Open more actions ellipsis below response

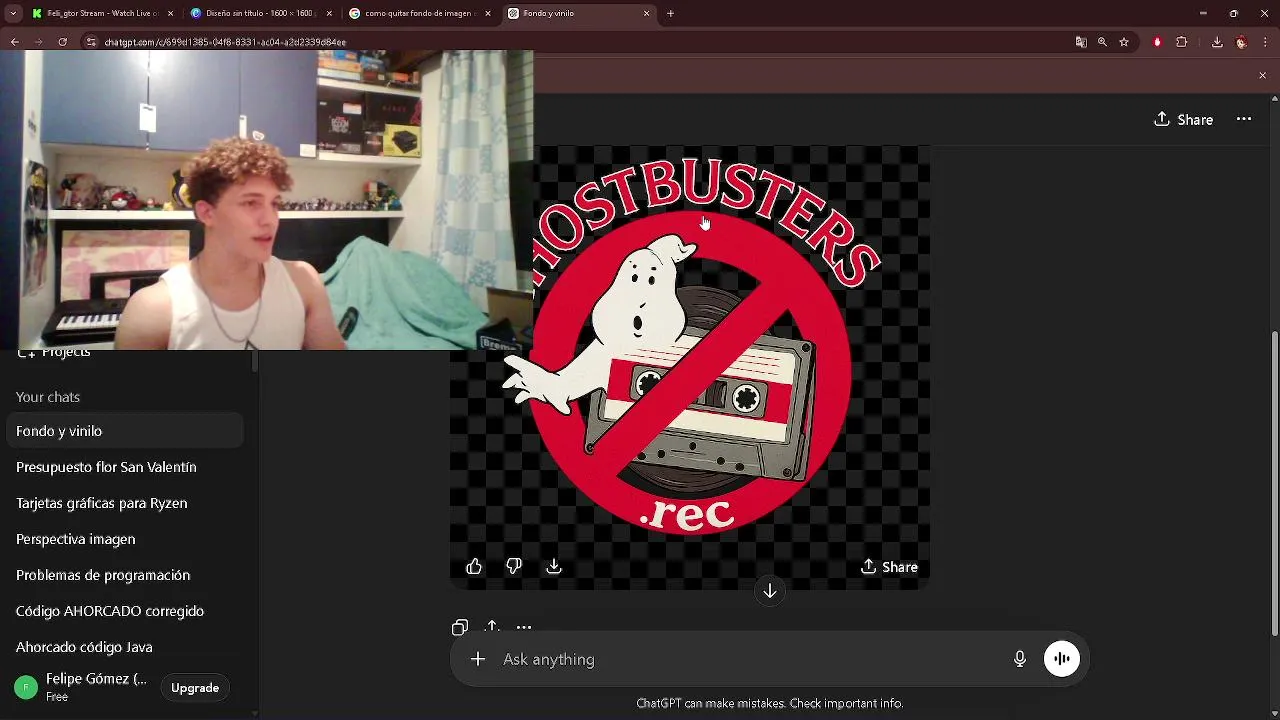pyautogui.click(x=524, y=627)
